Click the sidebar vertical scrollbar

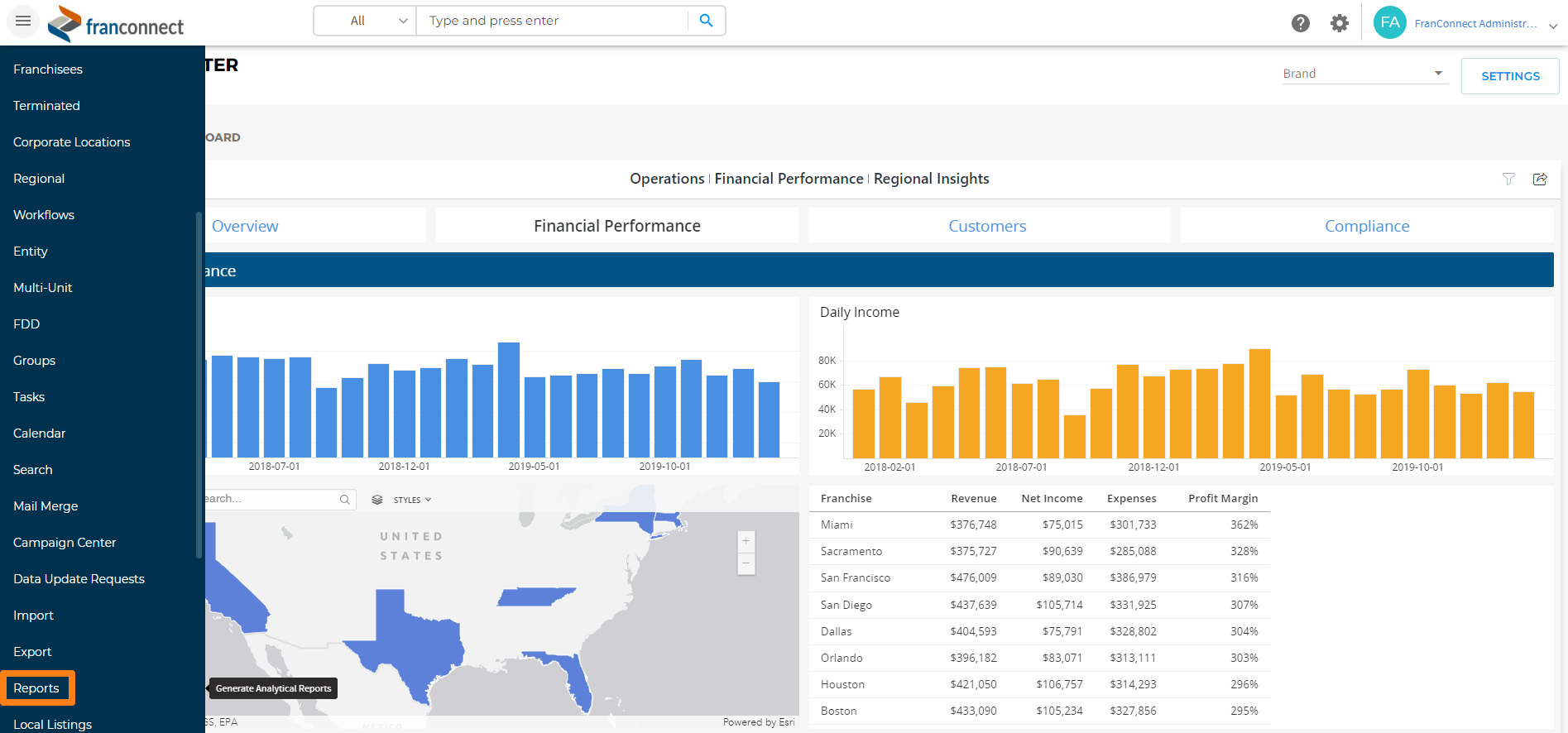click(199, 385)
